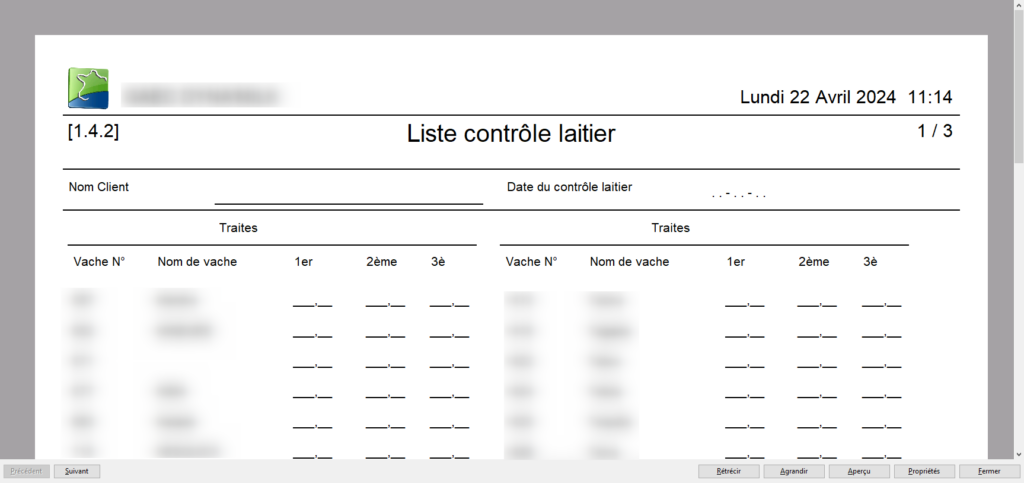Click the Lundi 22 Avril 2024 date

(x=818, y=97)
